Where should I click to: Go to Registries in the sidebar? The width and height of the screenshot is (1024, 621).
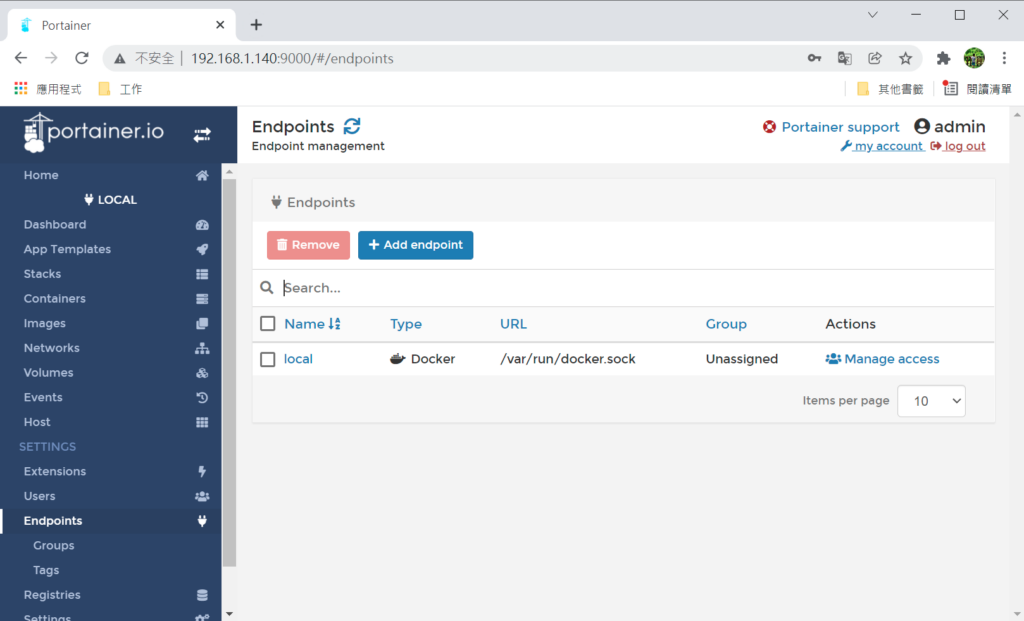(52, 595)
